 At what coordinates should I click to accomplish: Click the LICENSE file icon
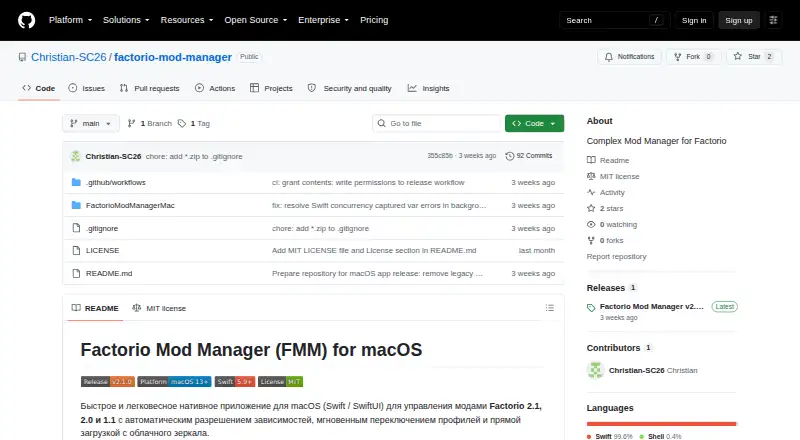tap(76, 251)
